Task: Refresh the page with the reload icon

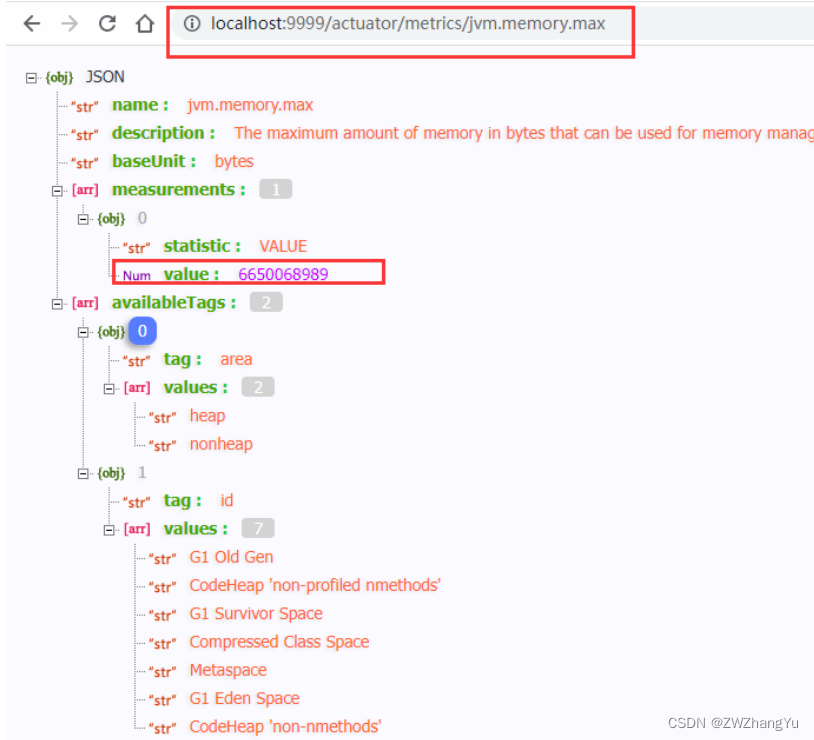Action: click(x=106, y=23)
